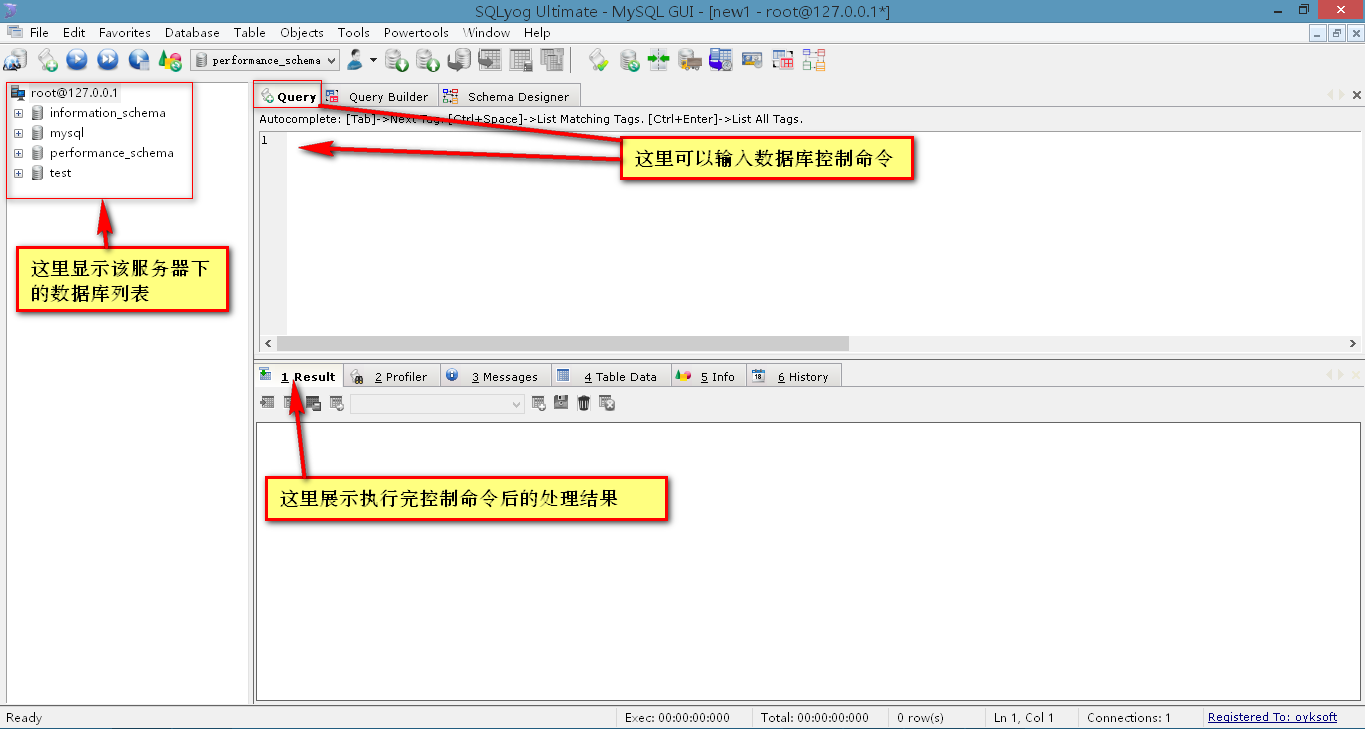Click database icon with green up arrow
This screenshot has width=1365, height=729.
coord(428,60)
